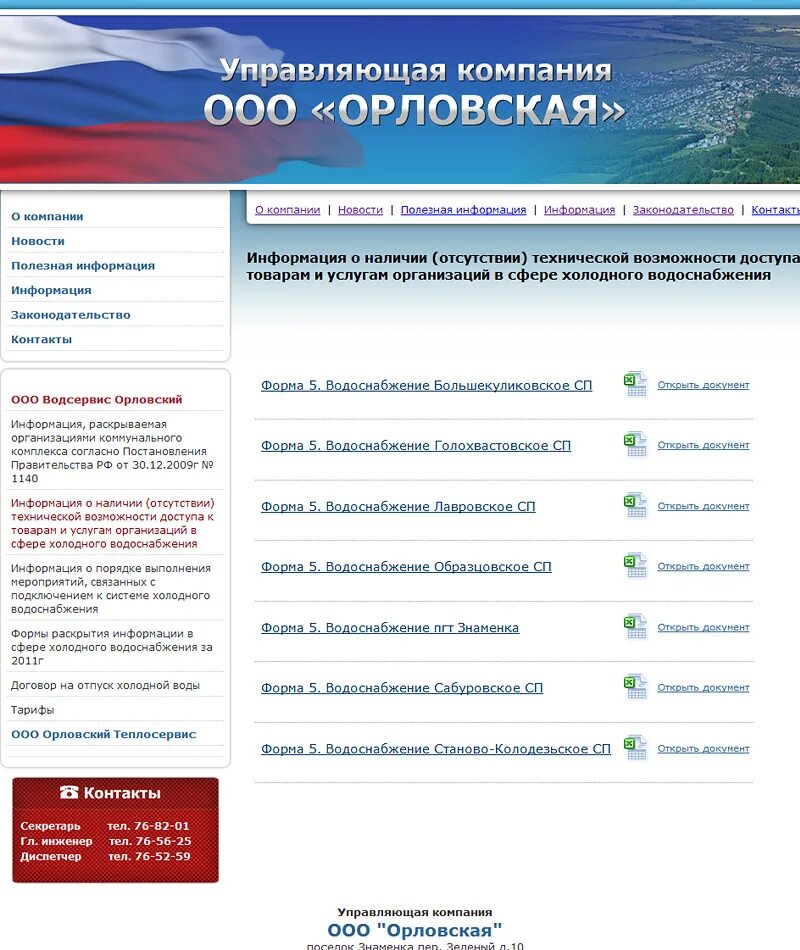Open 'Формы раскрытия информации' за 2011г item
800x950 pixels.
point(112,647)
